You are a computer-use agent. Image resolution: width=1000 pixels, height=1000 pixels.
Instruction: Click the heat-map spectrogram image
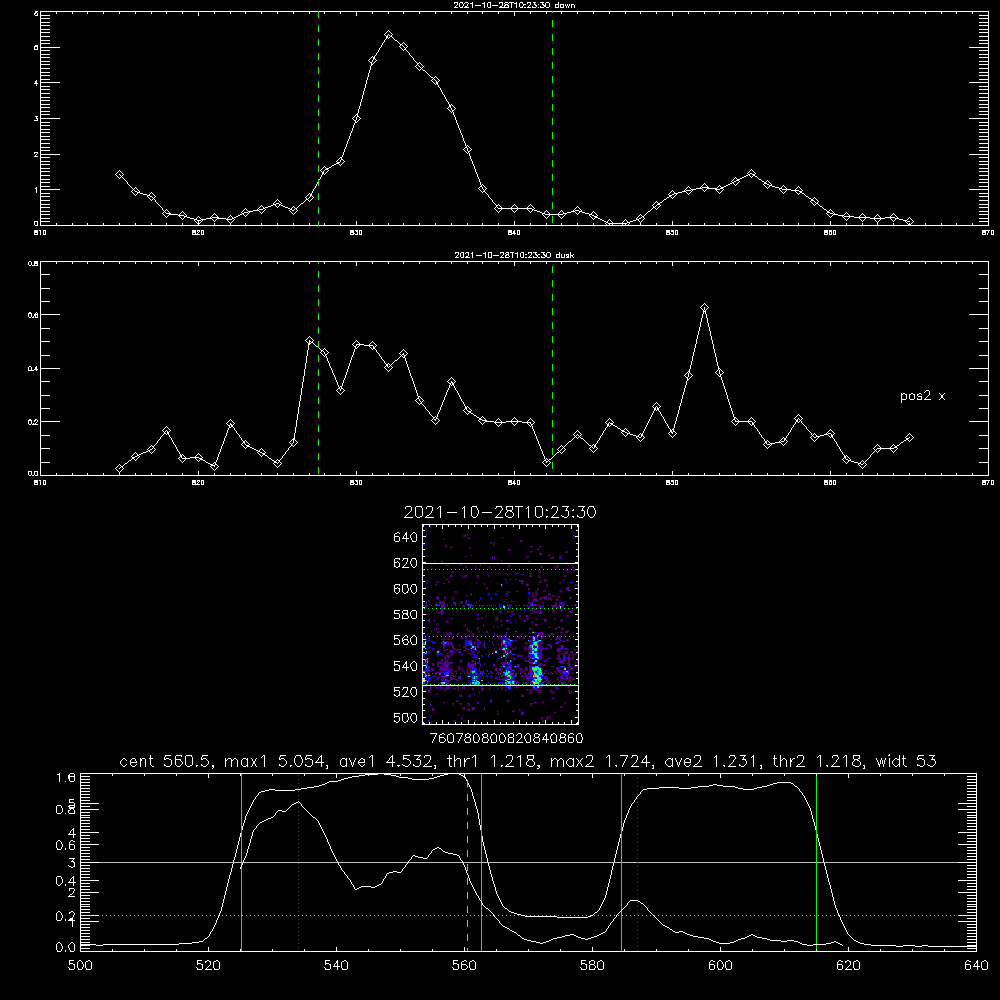point(500,624)
